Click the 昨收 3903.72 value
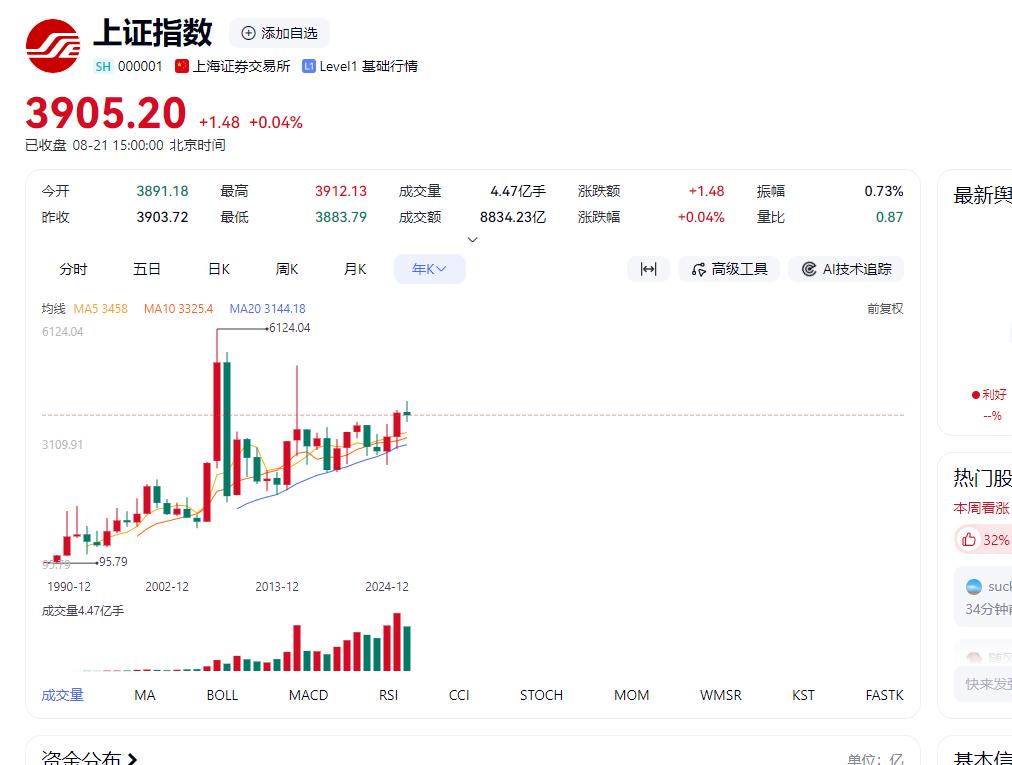 tap(162, 217)
